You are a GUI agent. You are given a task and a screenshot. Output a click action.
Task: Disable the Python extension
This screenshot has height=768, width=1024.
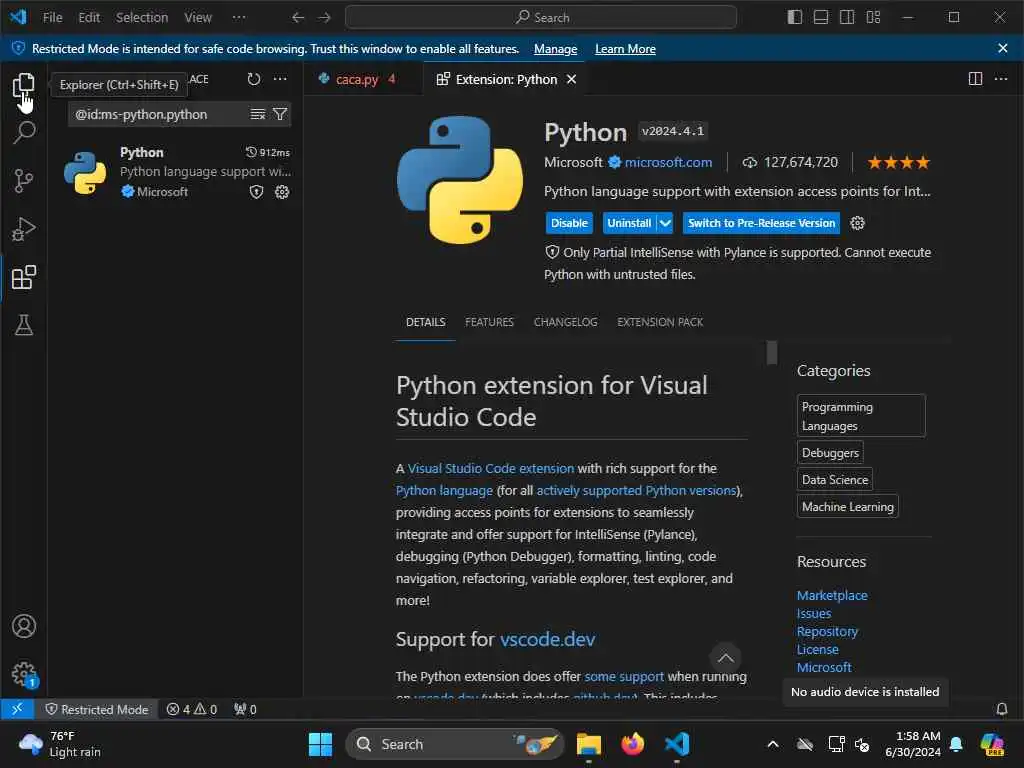click(569, 223)
